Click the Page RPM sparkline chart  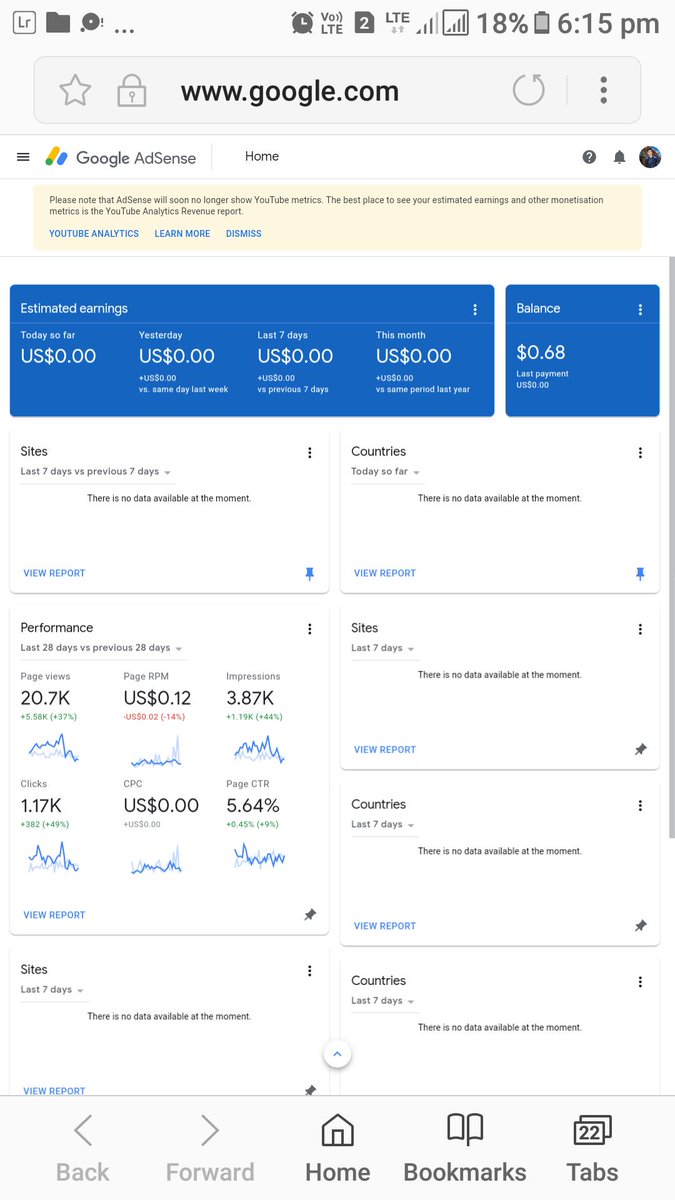pyautogui.click(x=156, y=750)
